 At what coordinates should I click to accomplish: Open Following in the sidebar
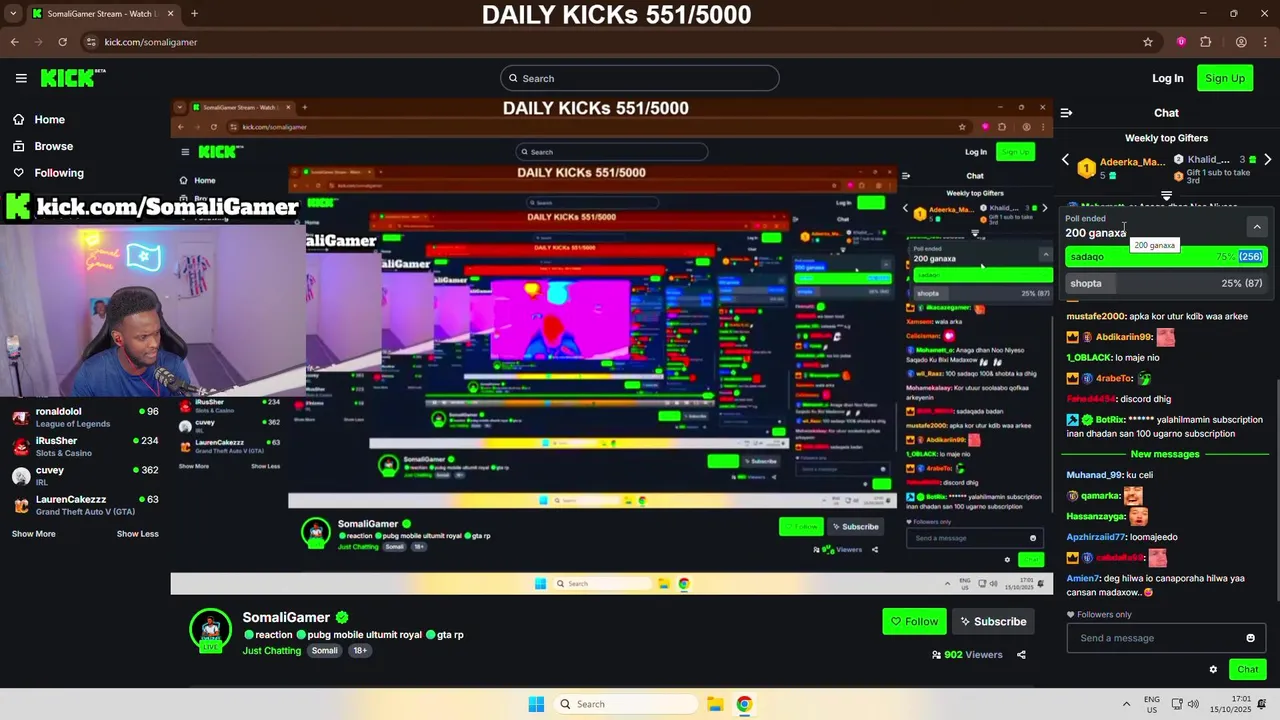coord(48,173)
